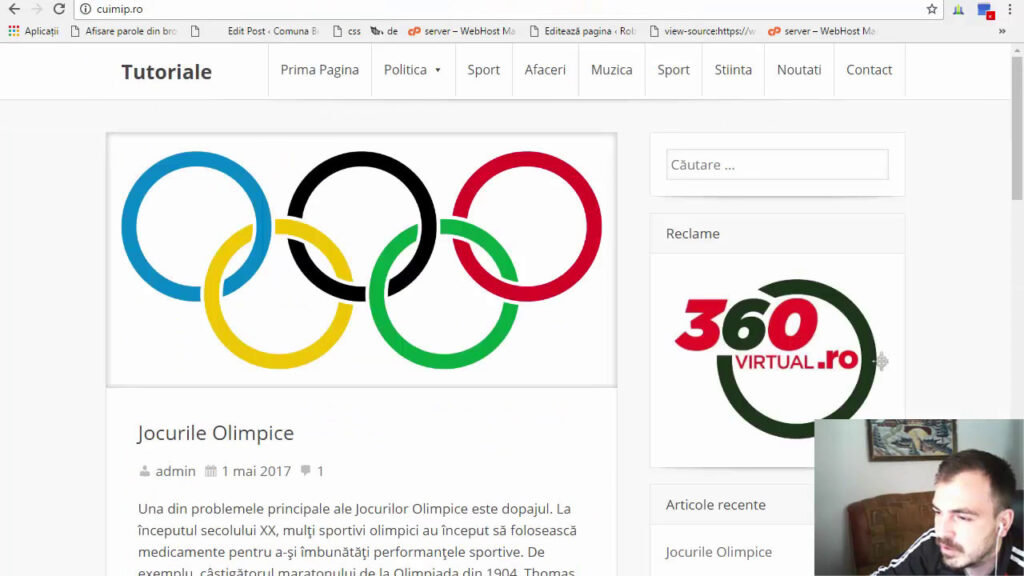Expand the Politica dropdown arrow
The width and height of the screenshot is (1024, 576).
pos(438,70)
